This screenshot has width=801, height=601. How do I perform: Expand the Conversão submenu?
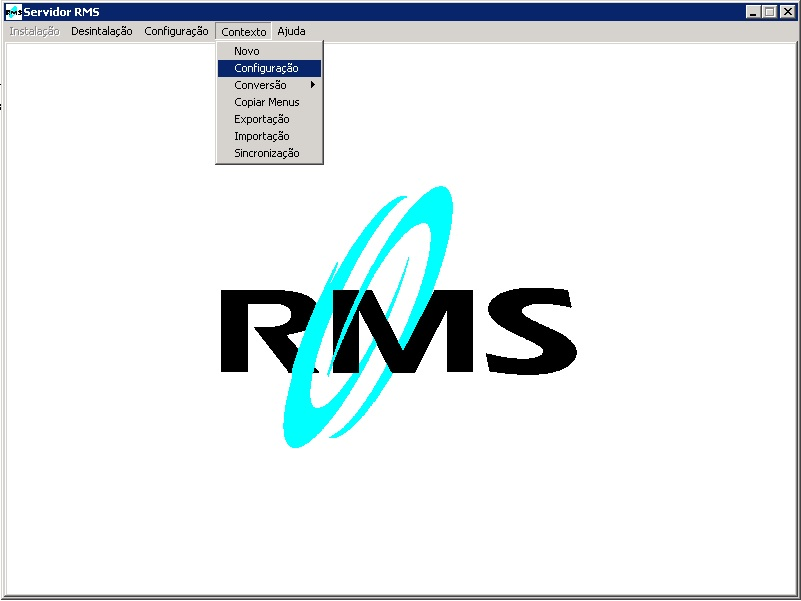(269, 85)
